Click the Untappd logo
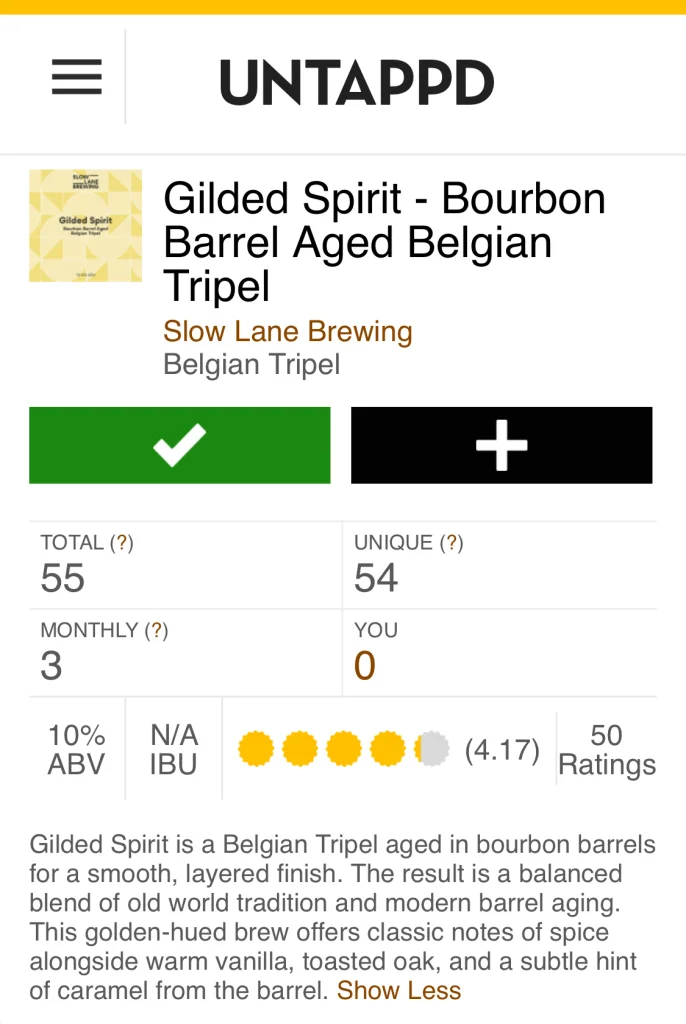The width and height of the screenshot is (686, 1024). click(x=357, y=82)
